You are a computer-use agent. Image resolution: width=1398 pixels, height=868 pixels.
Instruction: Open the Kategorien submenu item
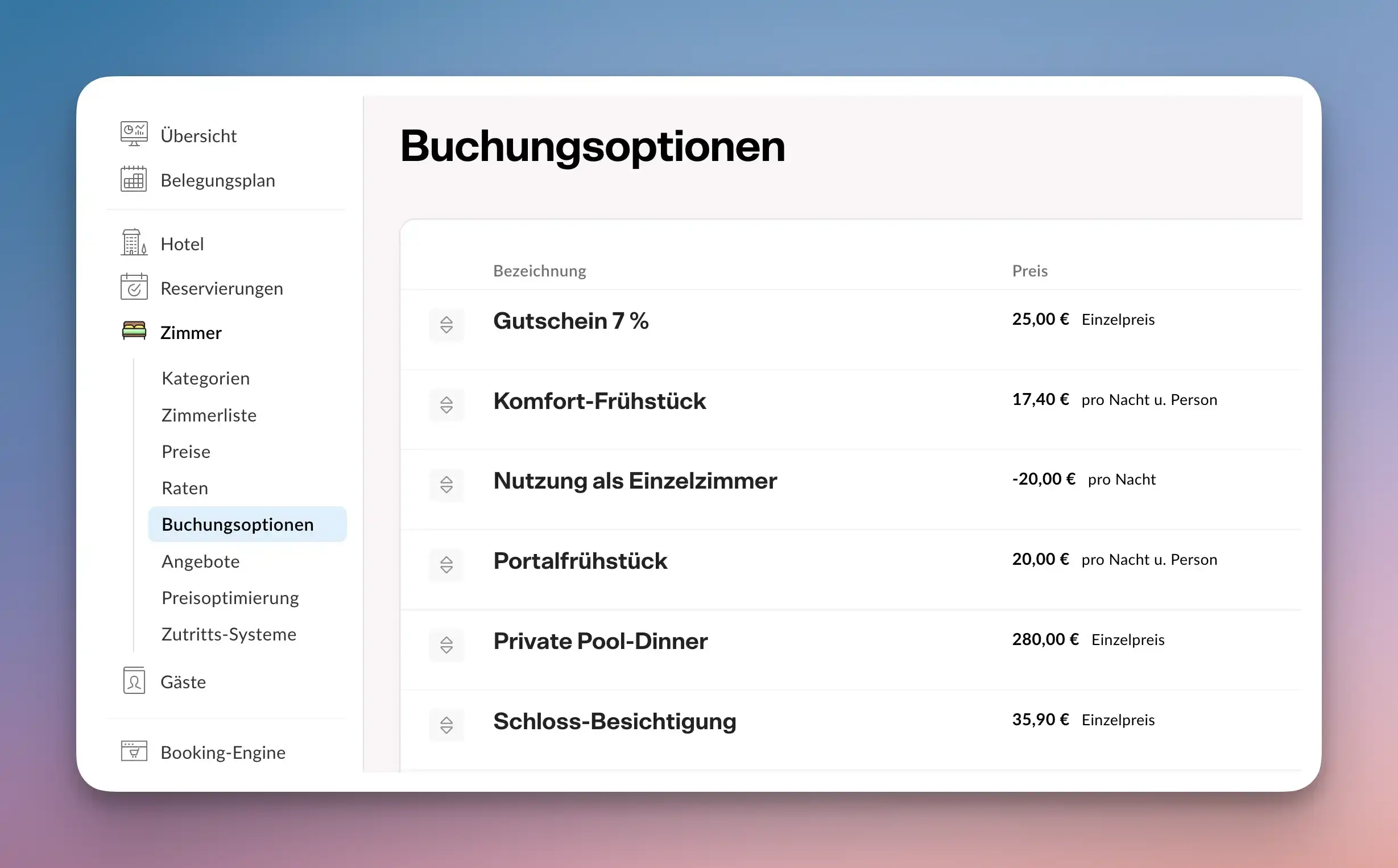click(205, 378)
